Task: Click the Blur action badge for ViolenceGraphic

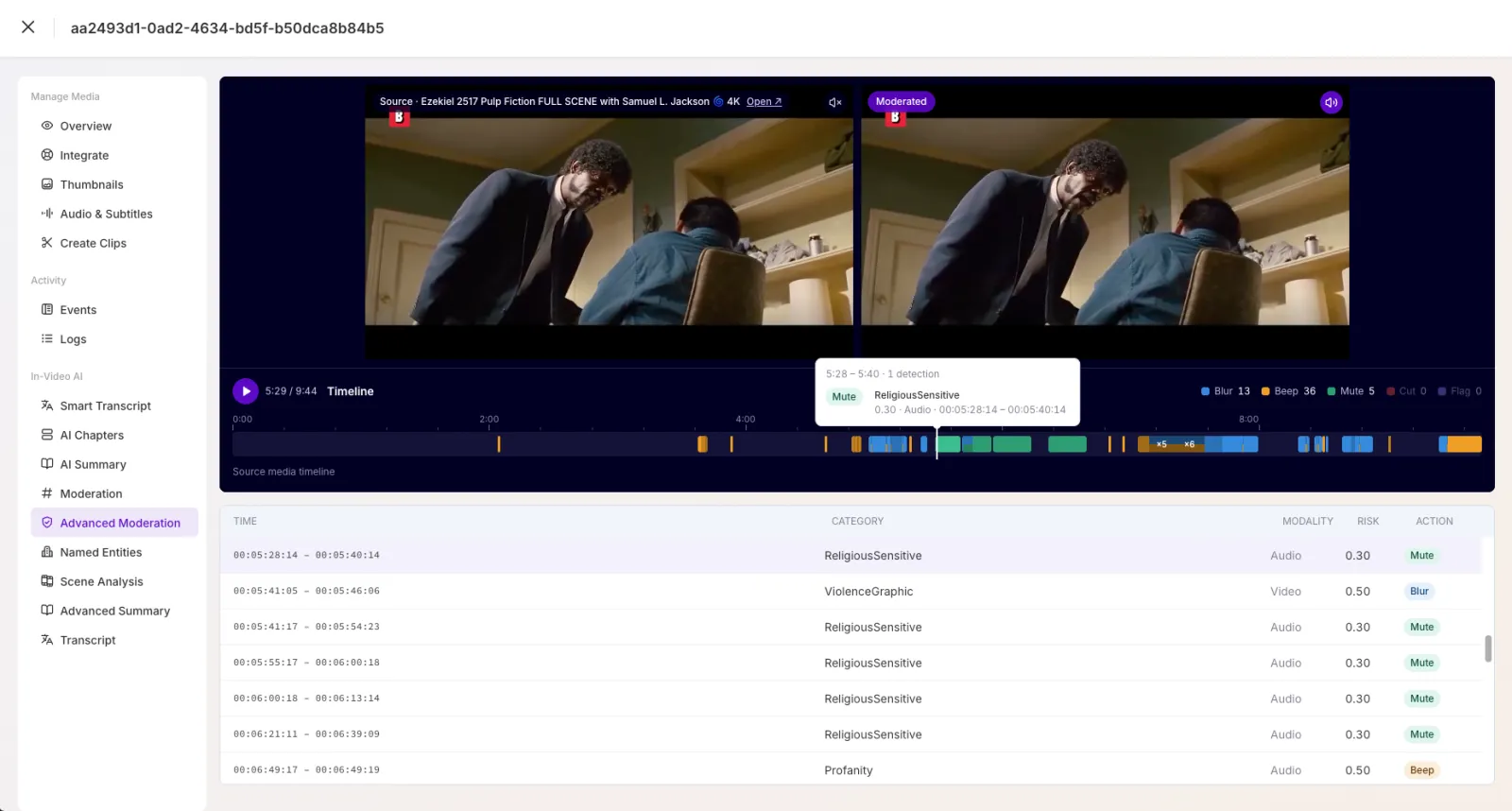Action: (1419, 592)
